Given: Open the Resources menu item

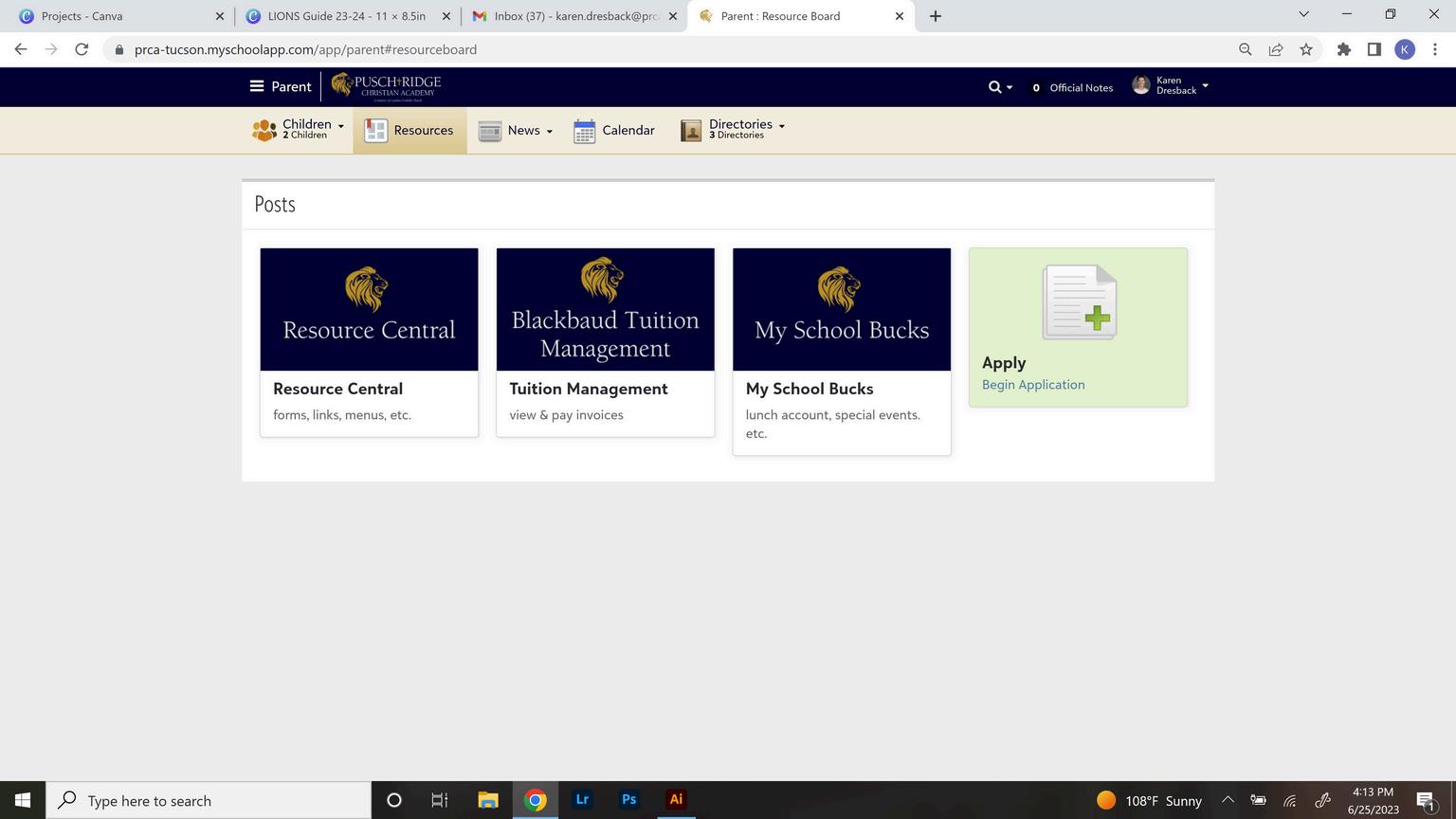Looking at the screenshot, I should pos(410,131).
